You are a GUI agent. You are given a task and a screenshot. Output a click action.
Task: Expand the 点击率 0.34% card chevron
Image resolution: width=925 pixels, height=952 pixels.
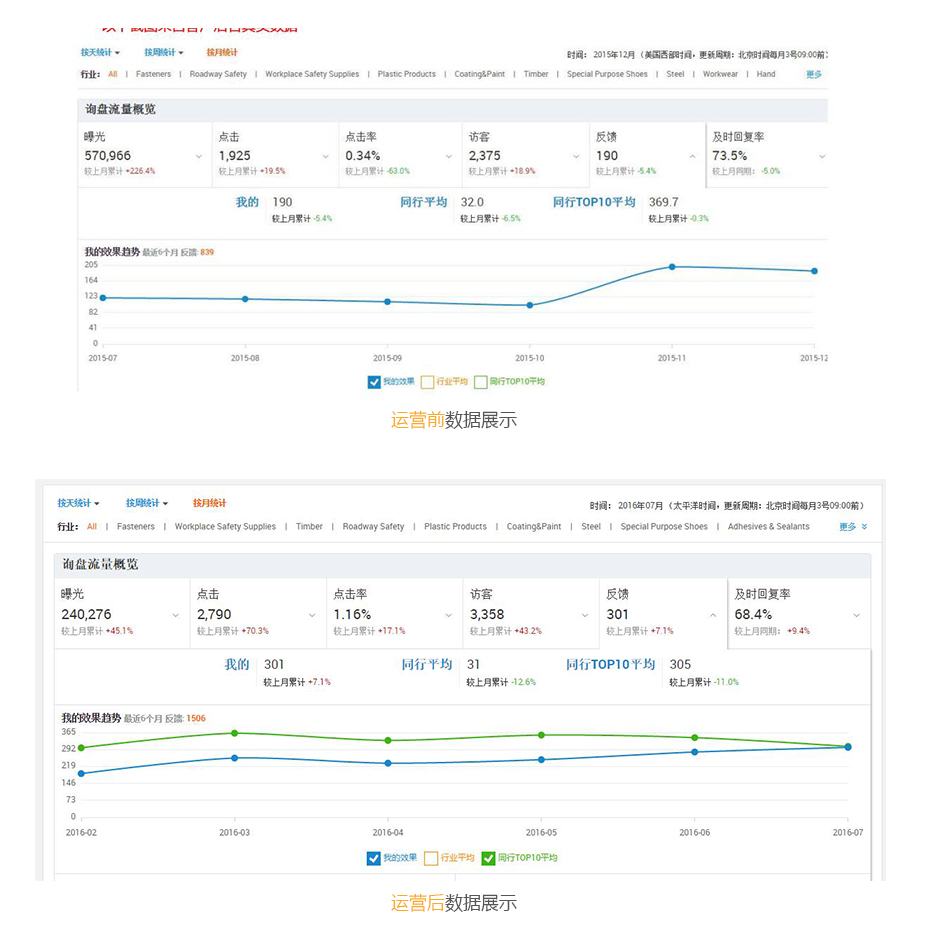(x=451, y=156)
